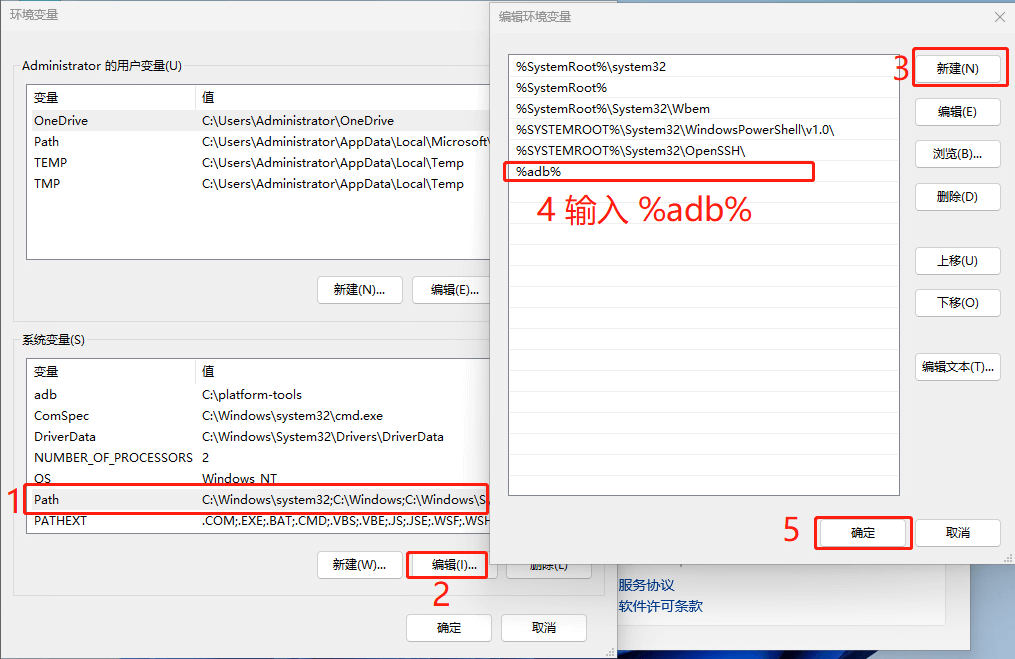Image resolution: width=1015 pixels, height=659 pixels.
Task: Select the OpenSSH path entry
Action: coord(704,151)
